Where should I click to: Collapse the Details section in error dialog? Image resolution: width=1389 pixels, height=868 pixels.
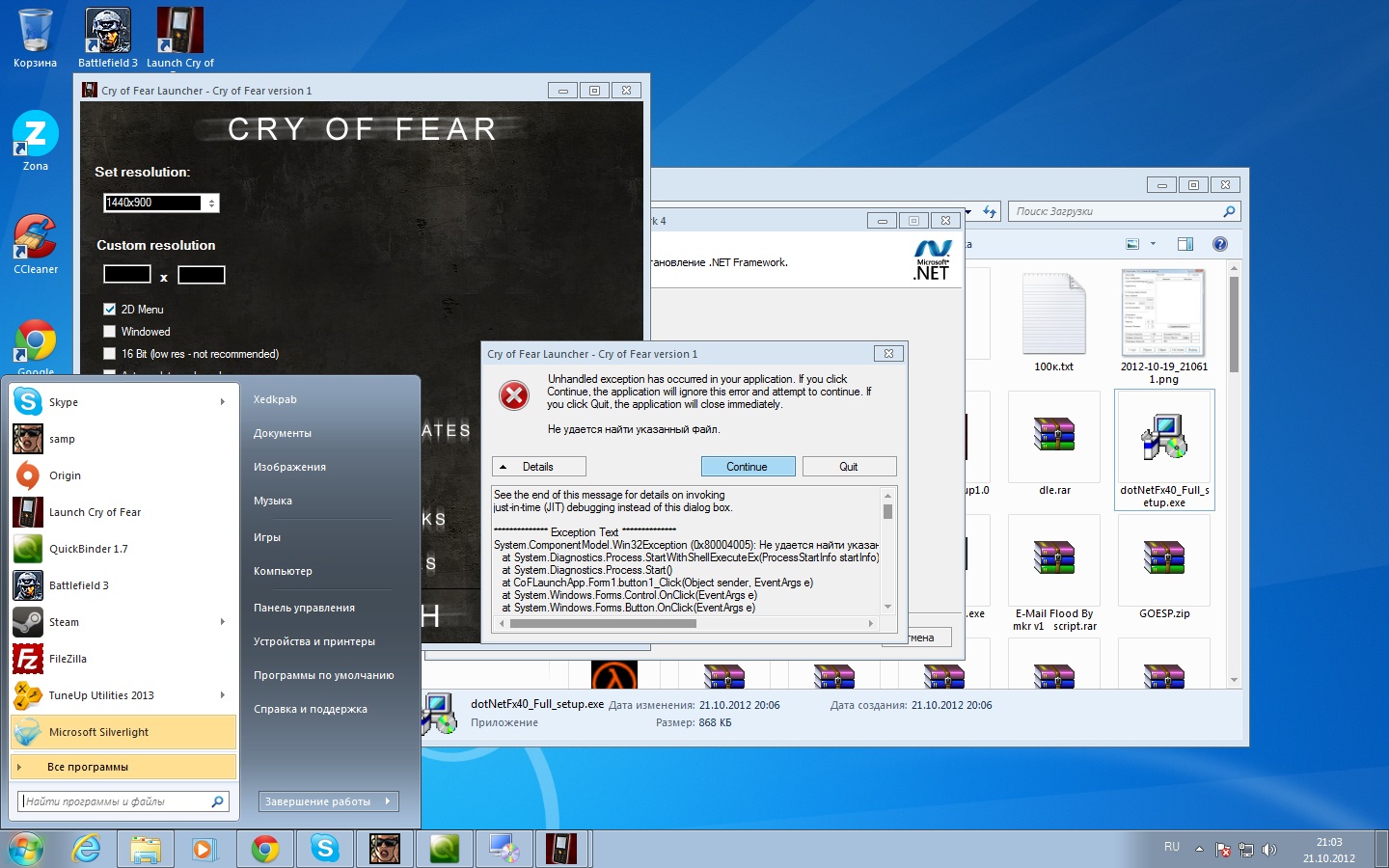click(538, 467)
